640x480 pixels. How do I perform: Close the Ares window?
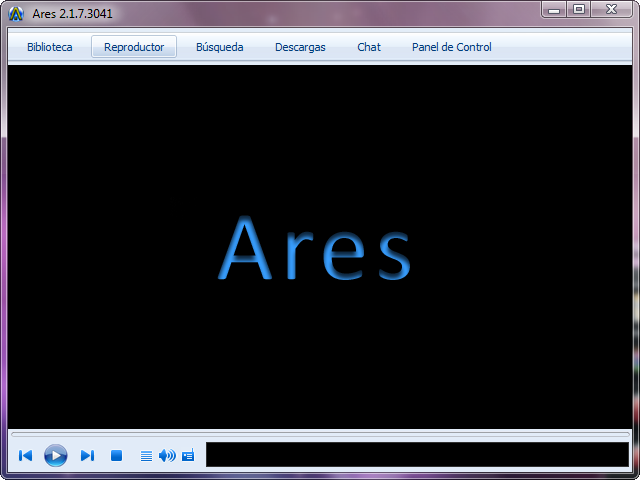tap(611, 9)
